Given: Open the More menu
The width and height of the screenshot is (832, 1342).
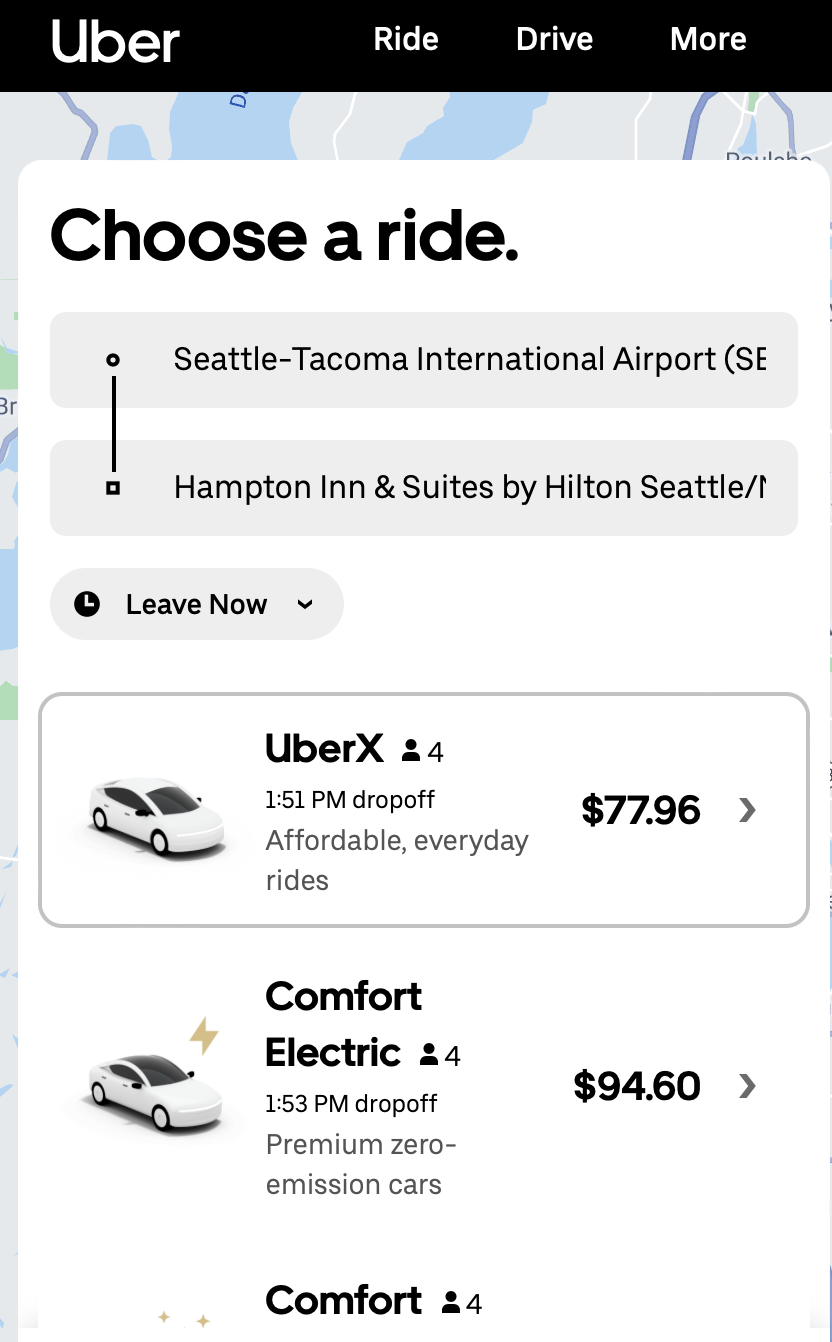Looking at the screenshot, I should point(708,39).
